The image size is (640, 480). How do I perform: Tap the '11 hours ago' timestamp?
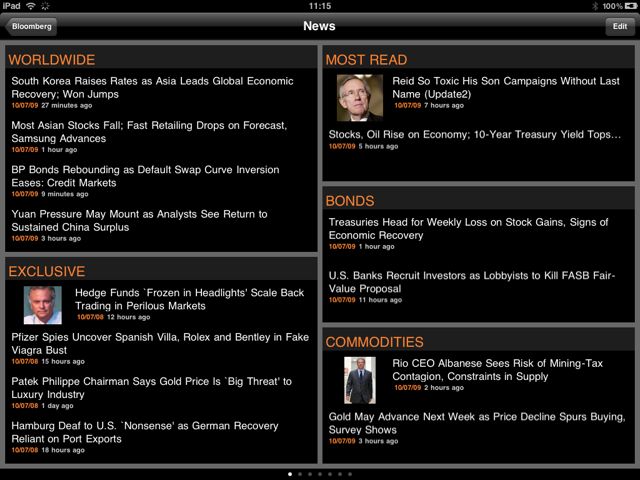[380, 300]
